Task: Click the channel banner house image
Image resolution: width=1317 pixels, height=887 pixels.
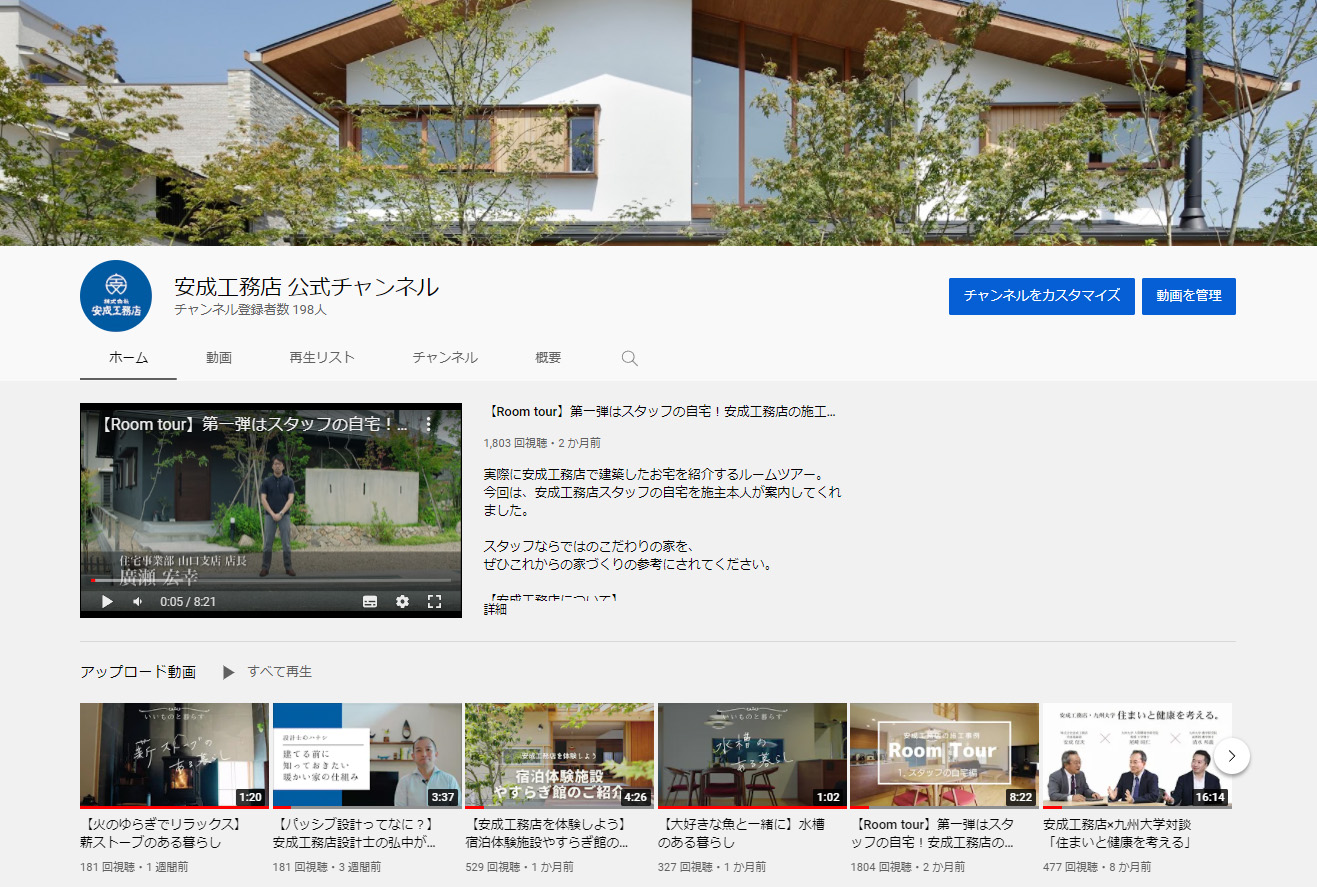Action: click(658, 122)
